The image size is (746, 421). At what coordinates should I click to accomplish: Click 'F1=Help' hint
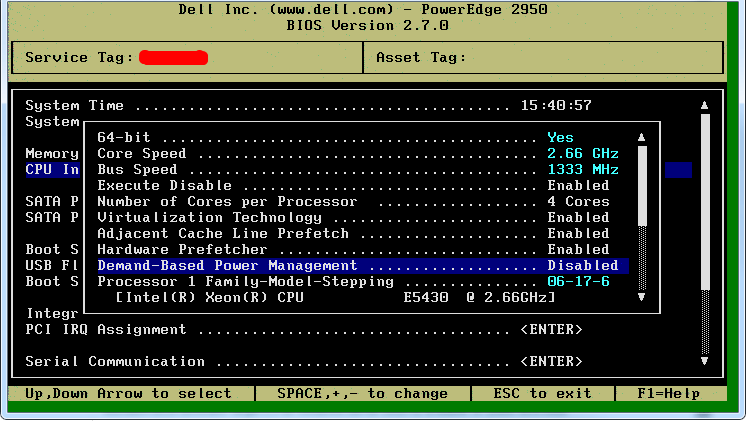tap(668, 393)
